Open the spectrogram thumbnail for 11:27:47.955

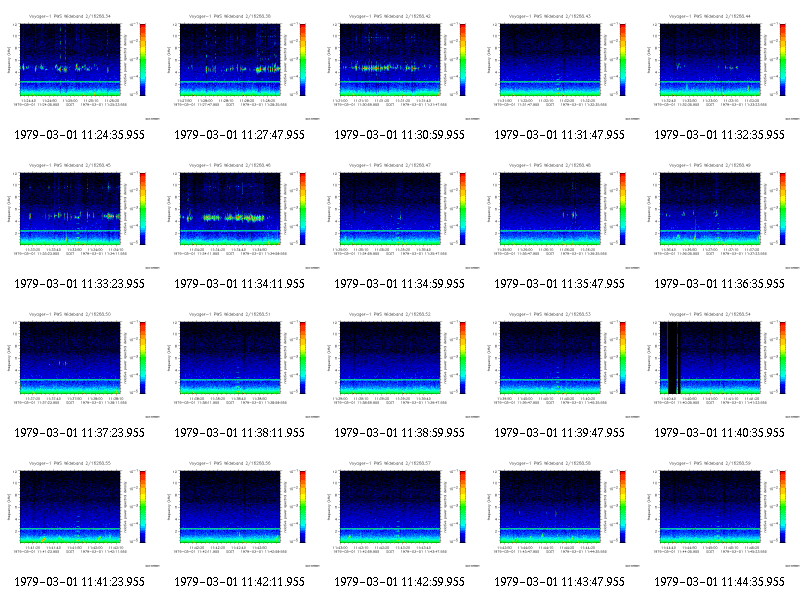pyautogui.click(x=240, y=66)
